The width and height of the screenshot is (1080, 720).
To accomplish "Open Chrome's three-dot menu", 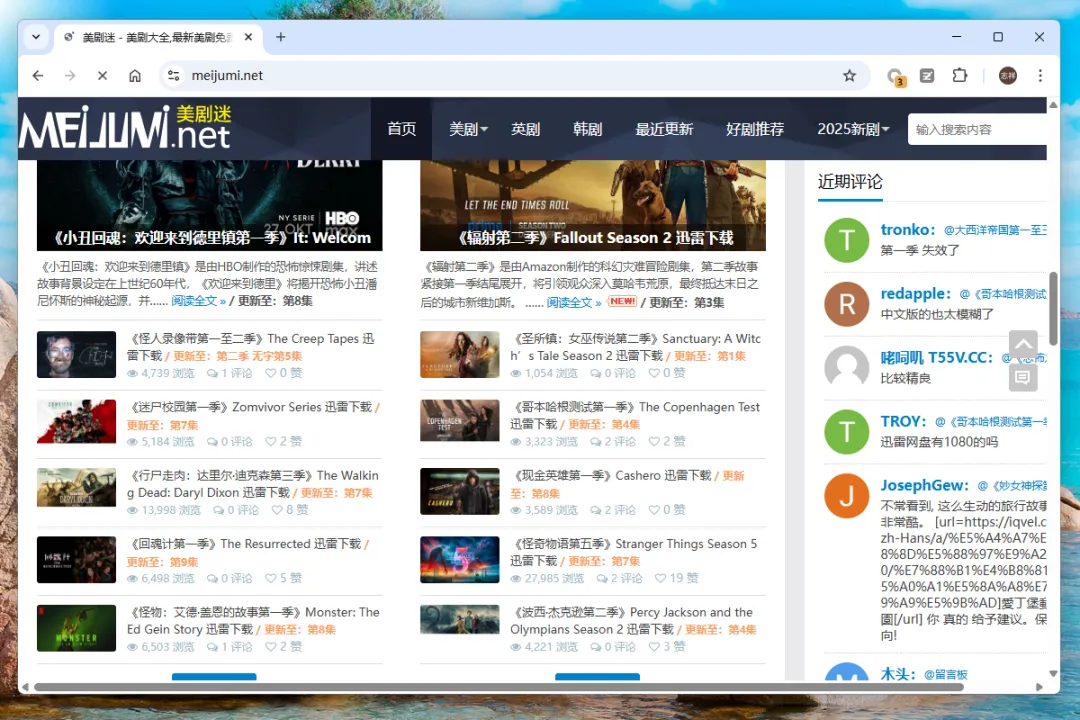I will (x=1040, y=76).
